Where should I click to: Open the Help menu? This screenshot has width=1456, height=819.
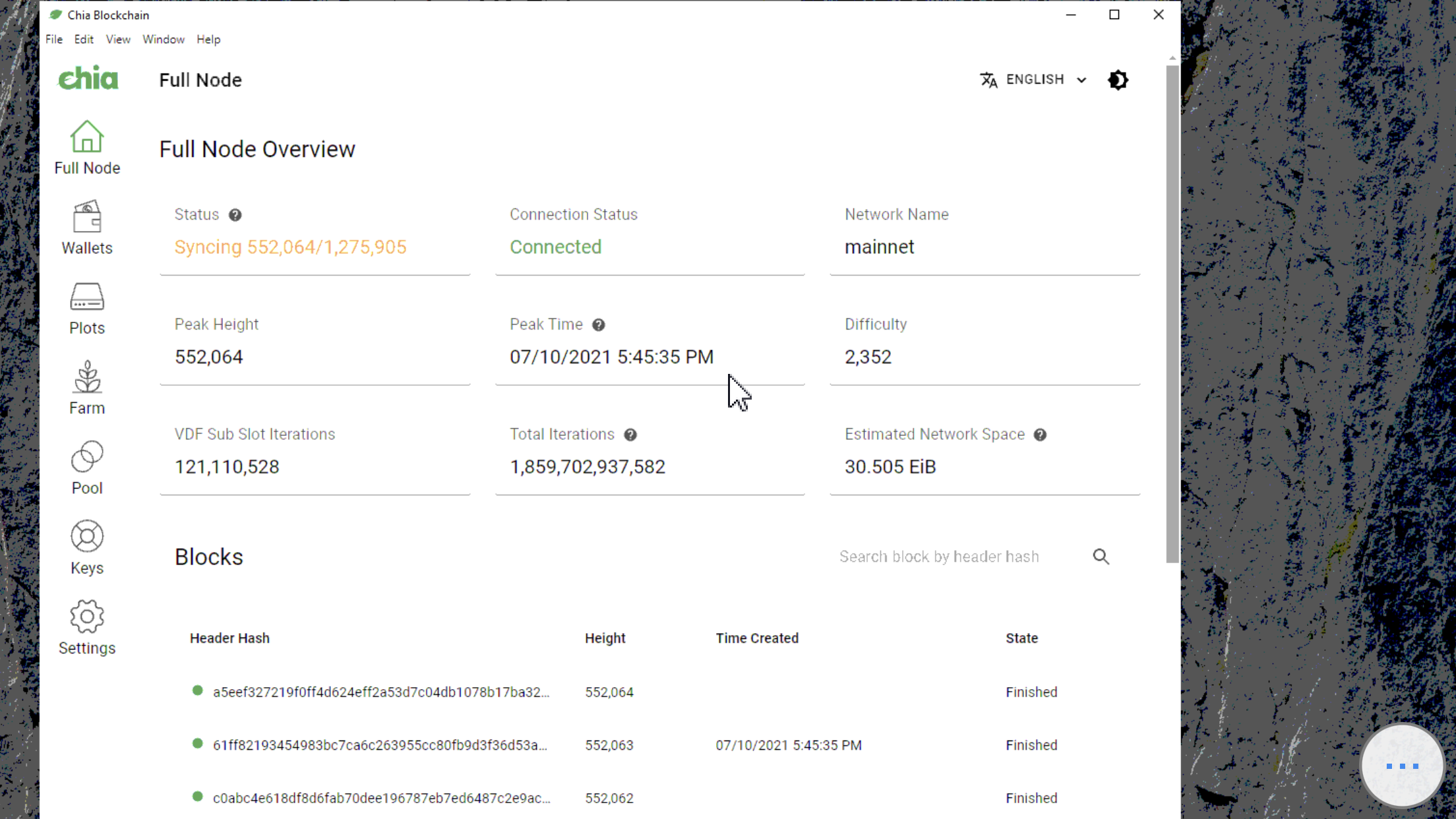208,40
